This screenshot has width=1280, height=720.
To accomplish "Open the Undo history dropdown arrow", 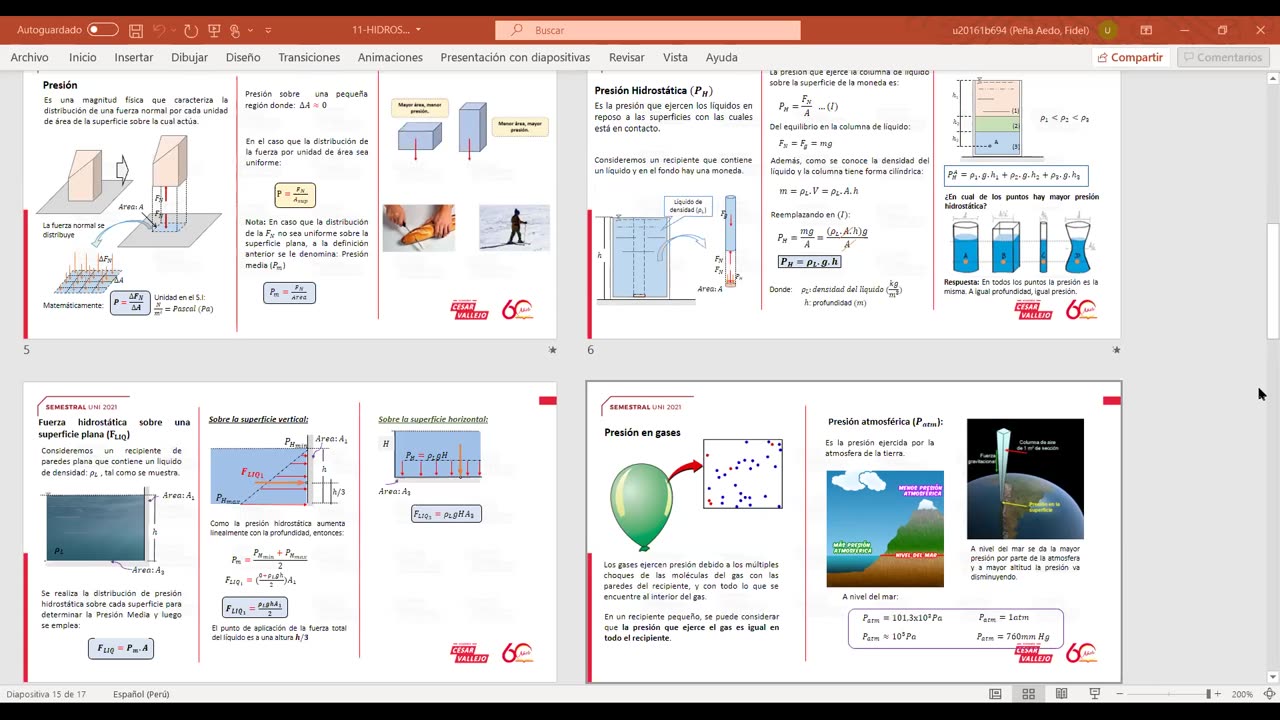I will tap(174, 30).
